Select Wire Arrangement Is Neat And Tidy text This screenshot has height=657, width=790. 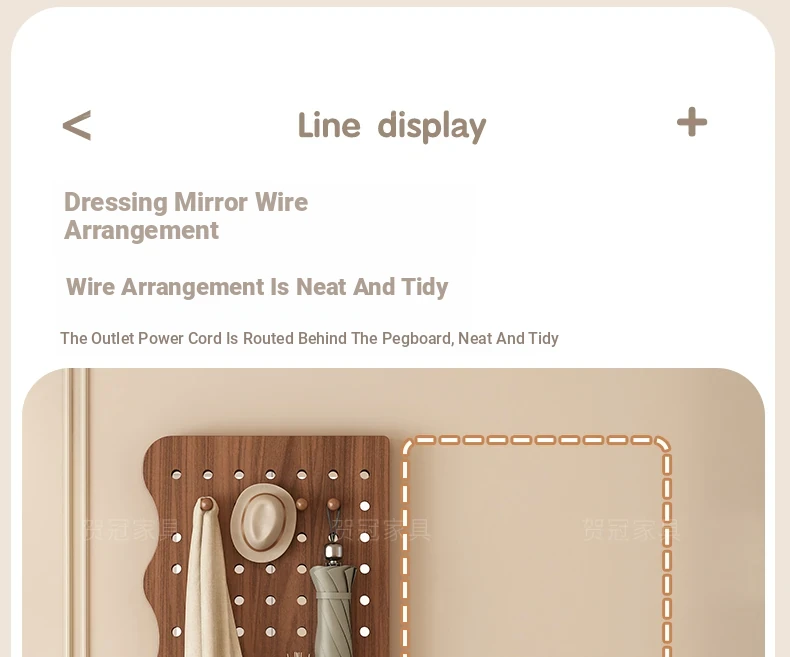tap(257, 287)
